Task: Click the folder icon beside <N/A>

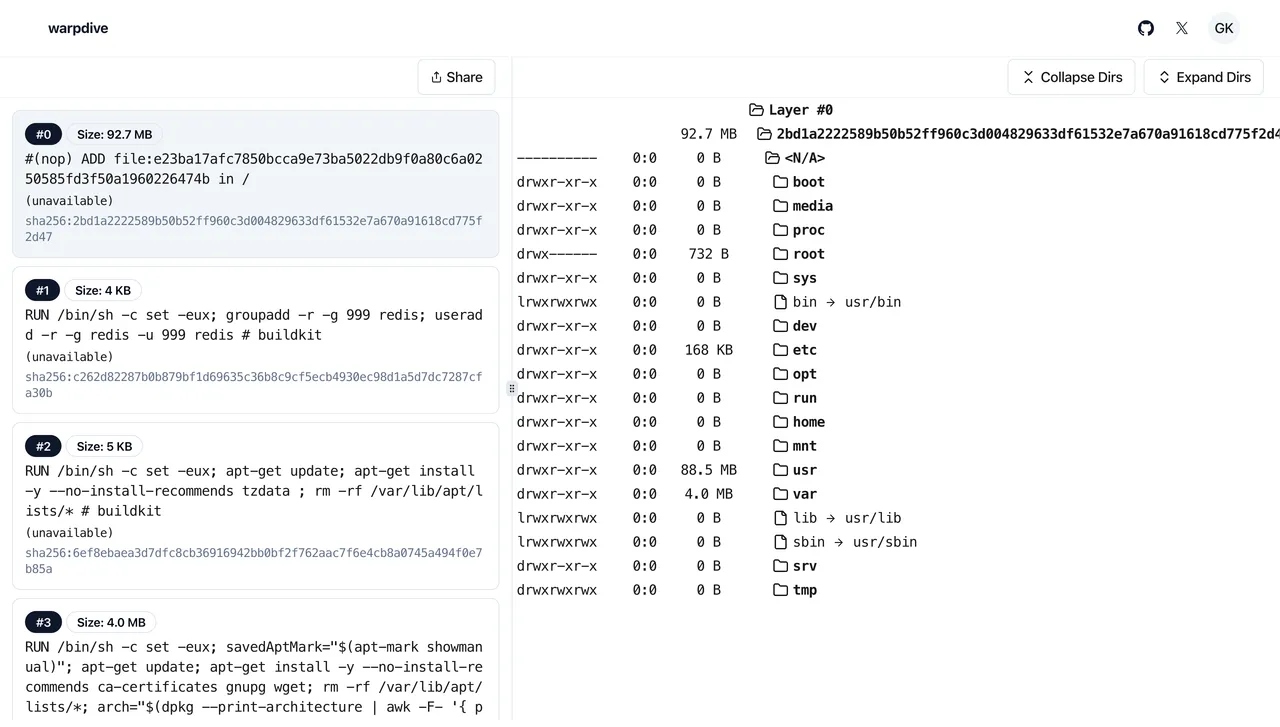Action: (x=772, y=157)
